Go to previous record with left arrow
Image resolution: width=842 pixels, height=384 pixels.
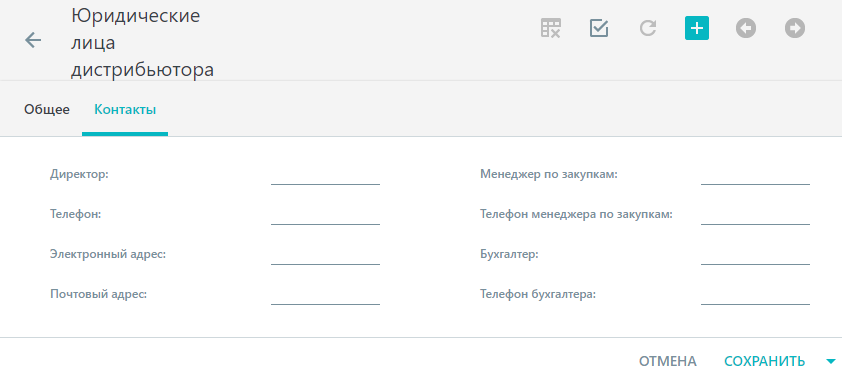(x=746, y=28)
